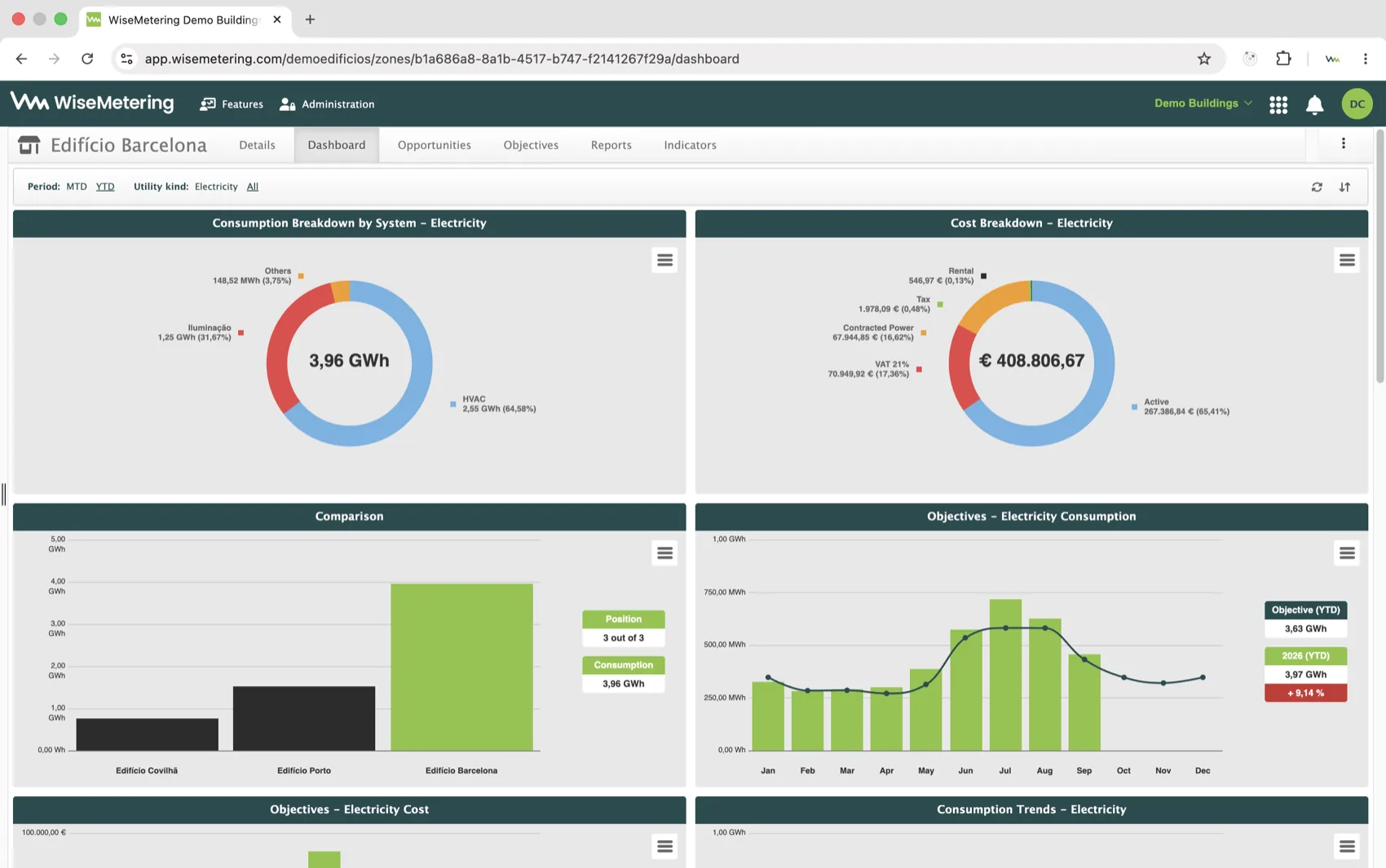Open Comparison chart hamburger menu
This screenshot has width=1386, height=868.
664,553
